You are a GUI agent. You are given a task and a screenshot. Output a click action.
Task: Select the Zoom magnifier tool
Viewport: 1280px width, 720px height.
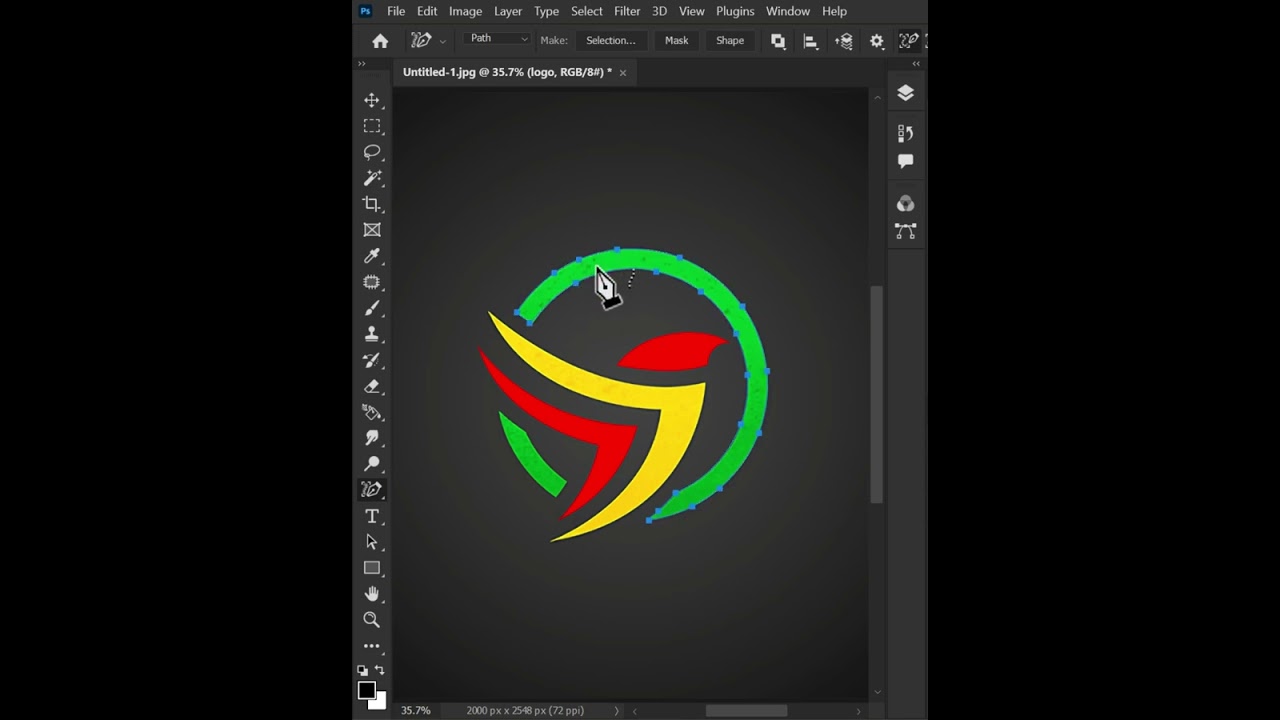point(372,620)
